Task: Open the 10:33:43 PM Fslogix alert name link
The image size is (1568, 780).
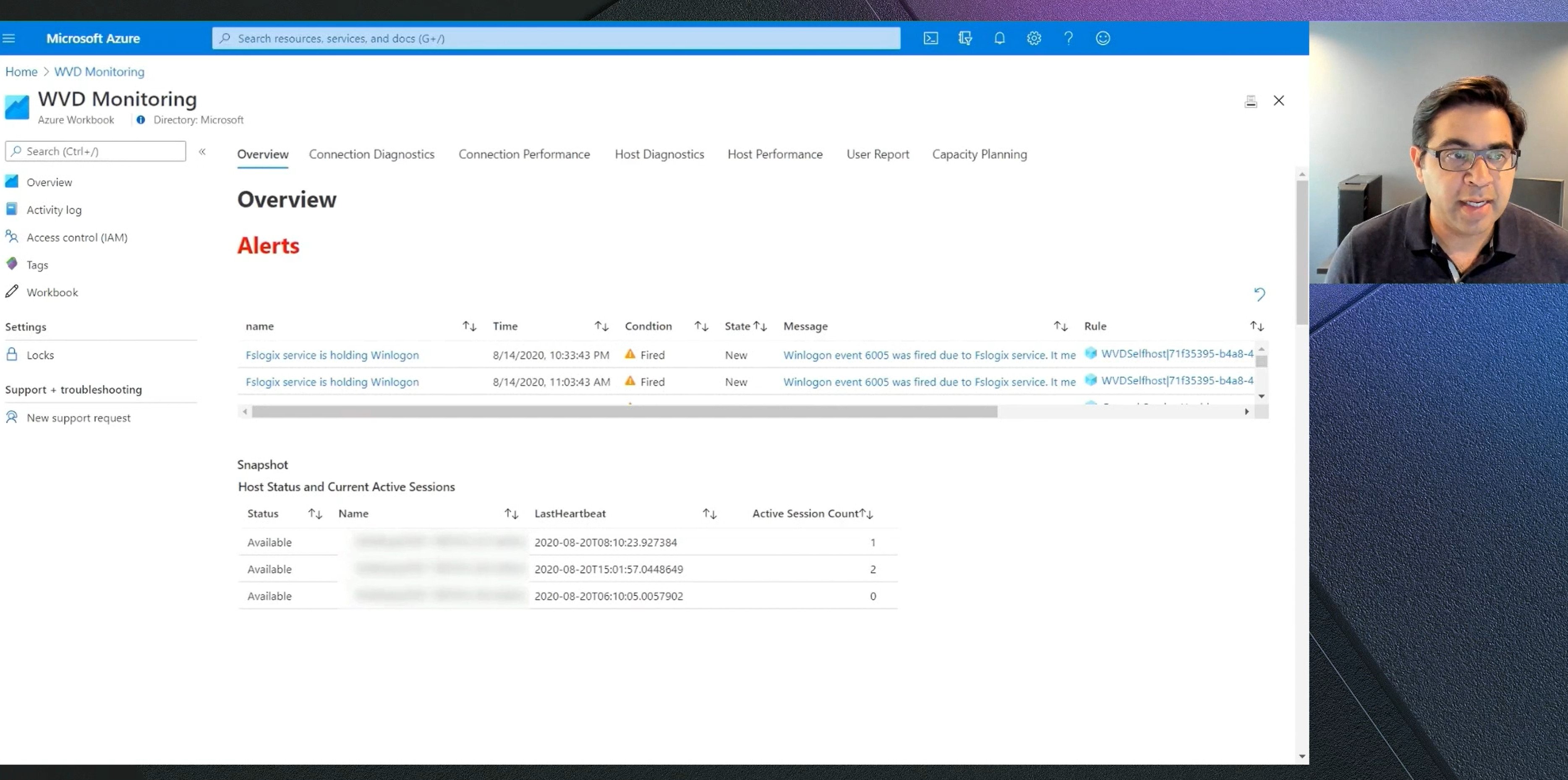Action: (332, 355)
